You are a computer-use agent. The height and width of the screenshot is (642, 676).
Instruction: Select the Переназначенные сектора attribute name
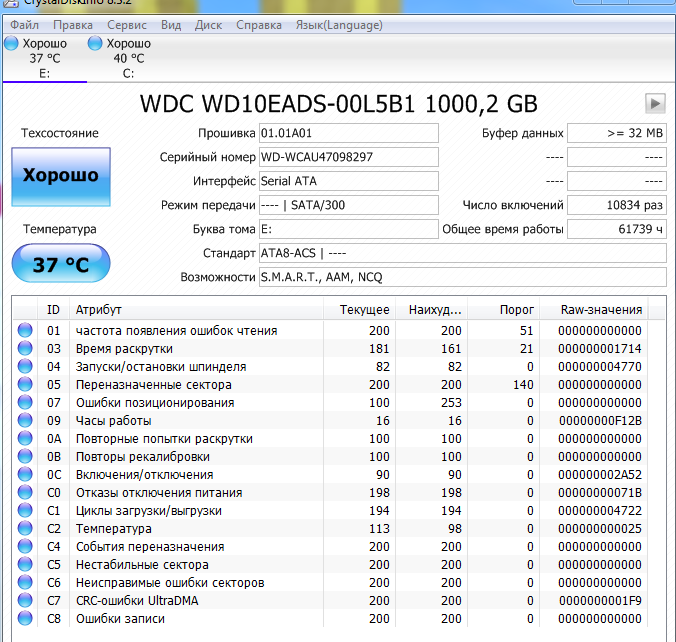153,384
